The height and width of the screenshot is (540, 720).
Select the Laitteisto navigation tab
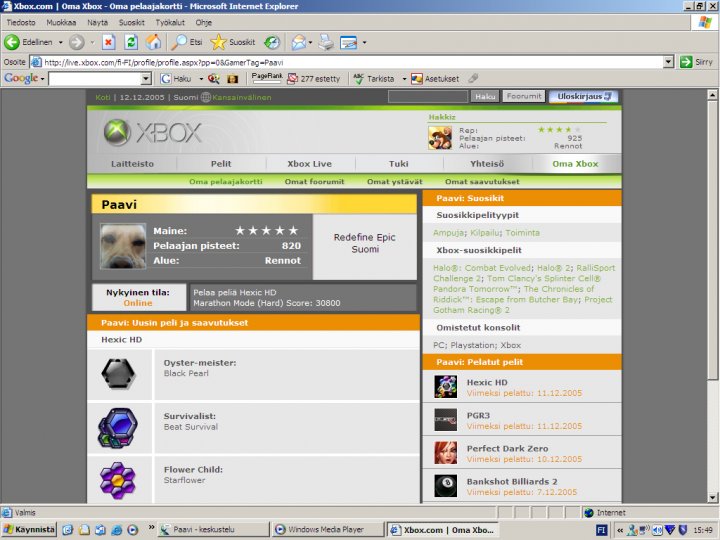point(132,163)
